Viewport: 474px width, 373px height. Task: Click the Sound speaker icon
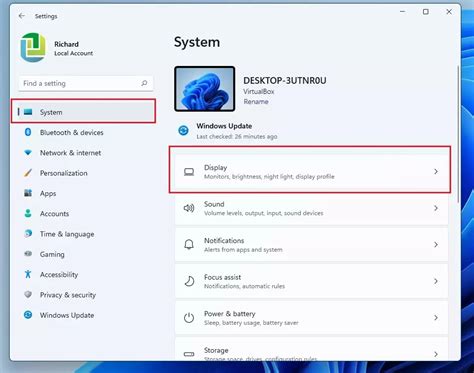189,208
